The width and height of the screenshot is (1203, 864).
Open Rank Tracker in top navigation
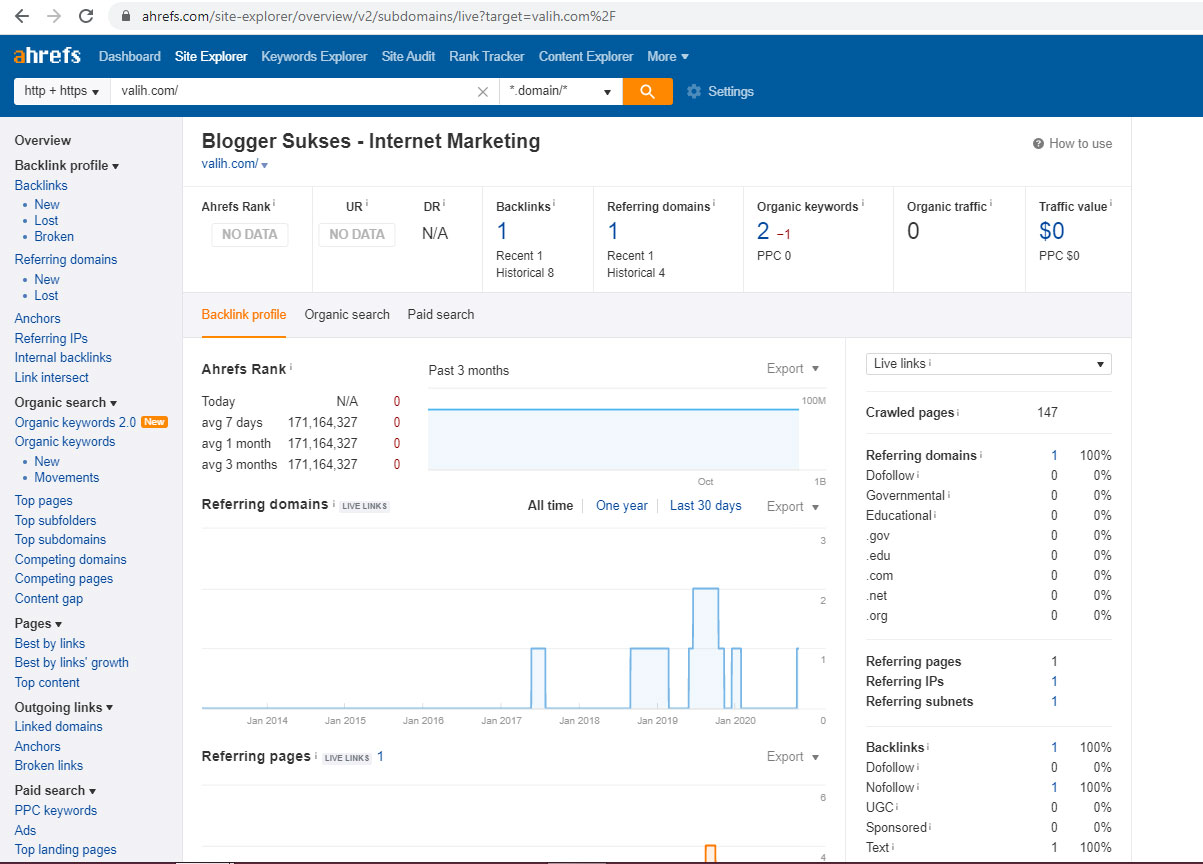click(486, 56)
